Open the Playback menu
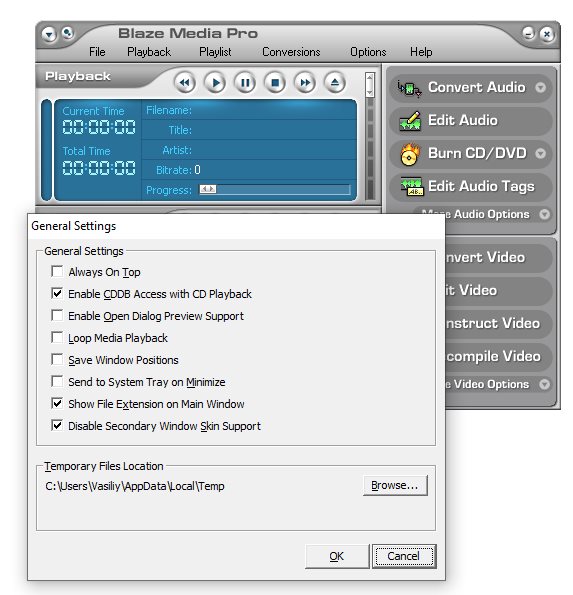The height and width of the screenshot is (595, 573). point(149,52)
